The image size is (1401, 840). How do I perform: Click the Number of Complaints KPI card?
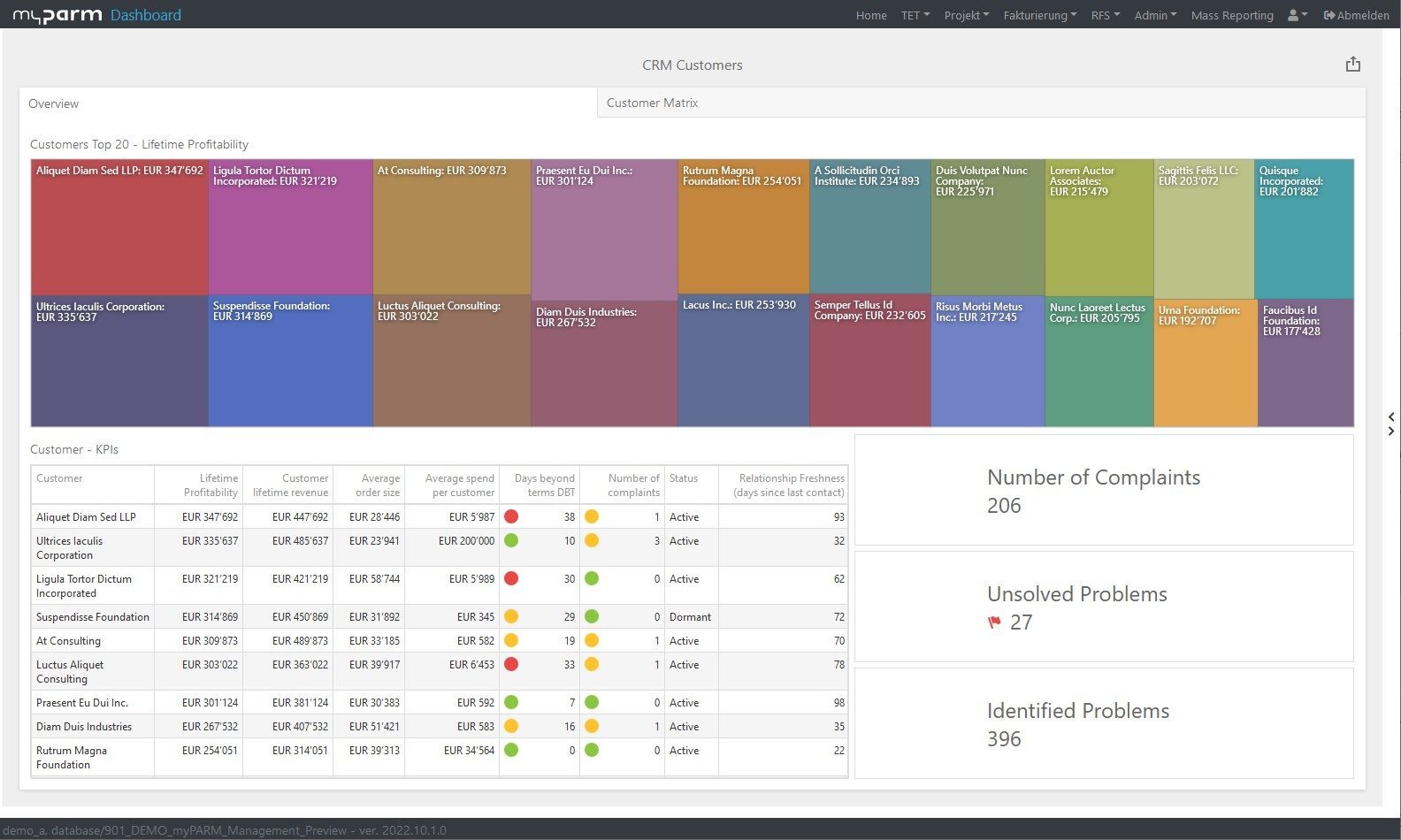pyautogui.click(x=1103, y=490)
